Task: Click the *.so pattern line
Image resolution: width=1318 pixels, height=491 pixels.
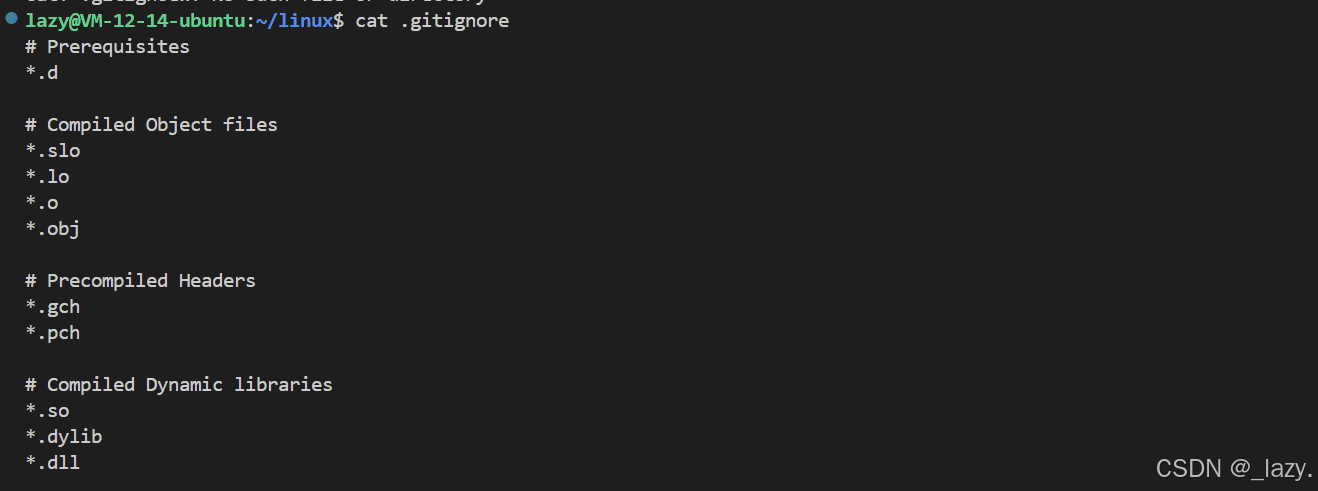Action: (x=48, y=411)
